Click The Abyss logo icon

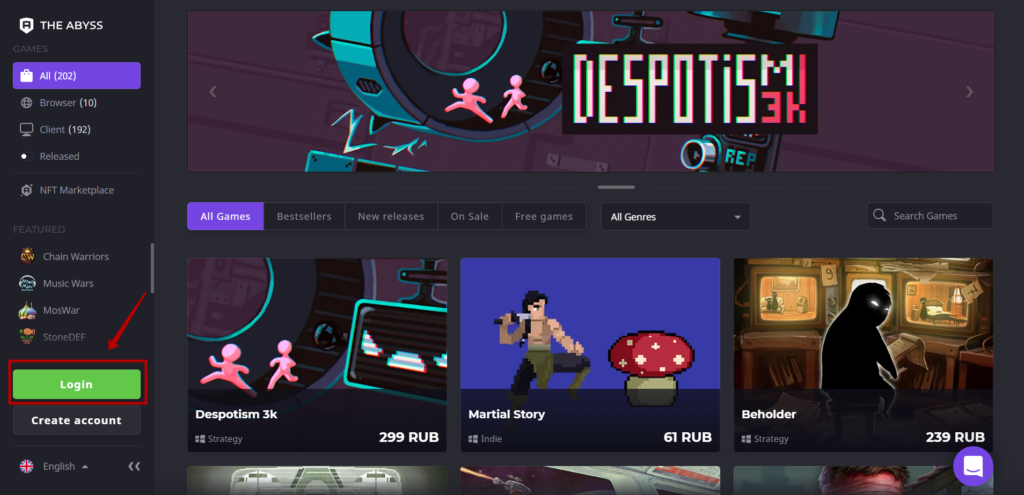pos(26,25)
